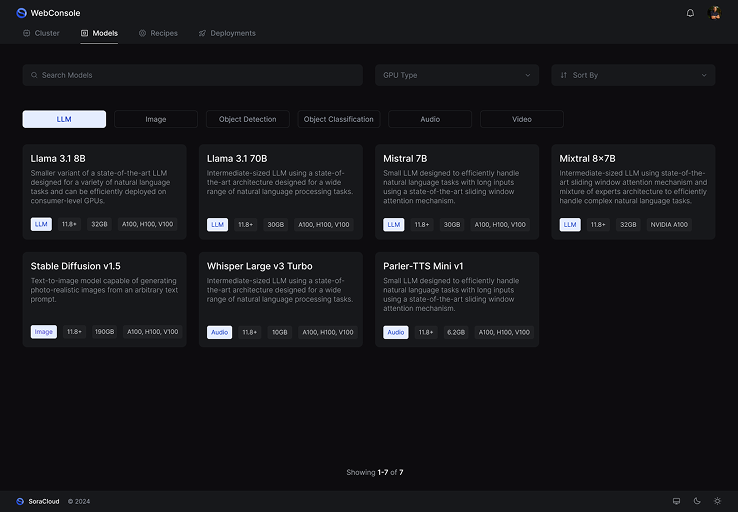Click A100, H100, V100 badge on Mistral 7B
738x512 pixels.
[500, 224]
